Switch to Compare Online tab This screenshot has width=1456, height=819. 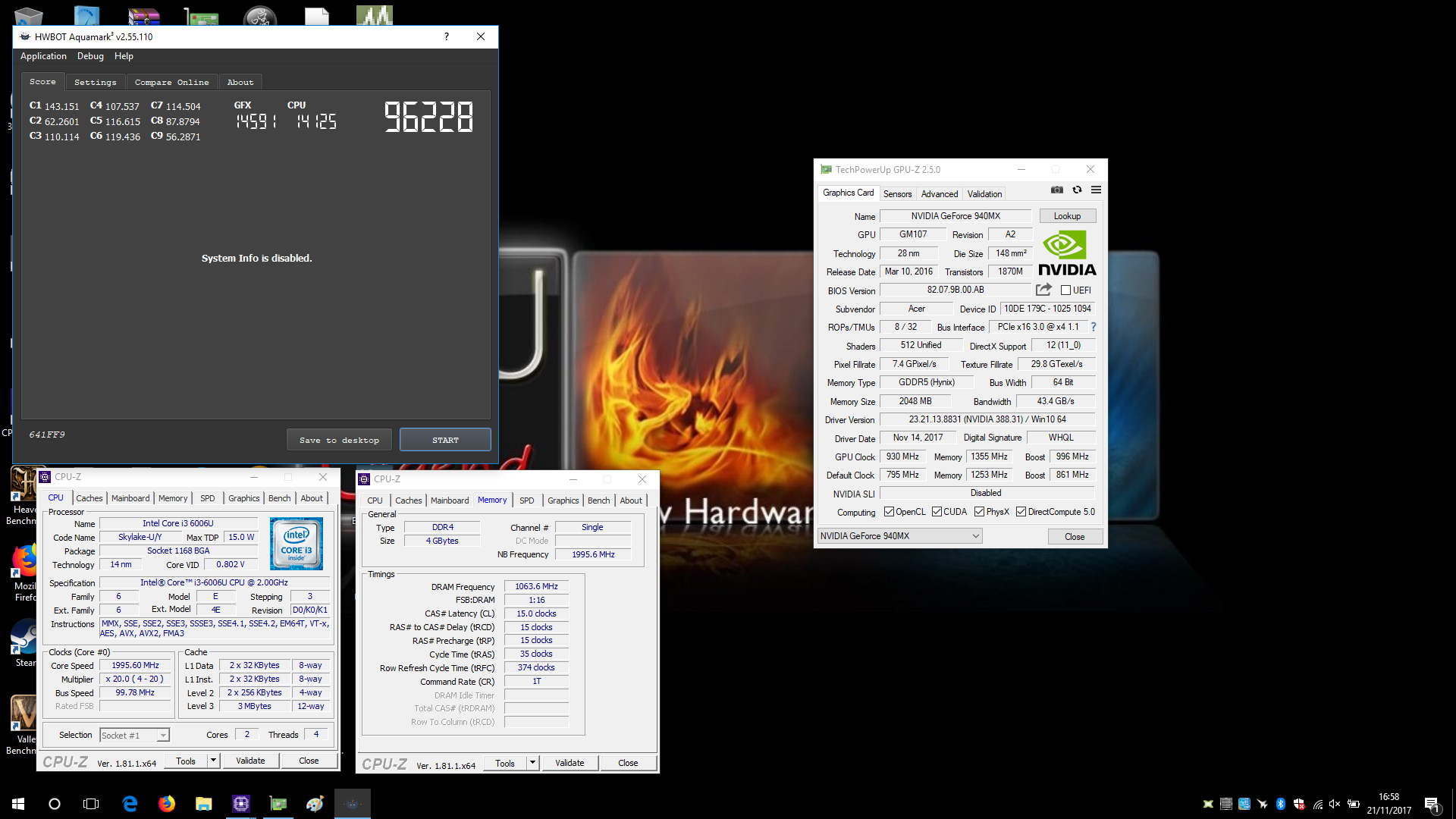(x=172, y=82)
